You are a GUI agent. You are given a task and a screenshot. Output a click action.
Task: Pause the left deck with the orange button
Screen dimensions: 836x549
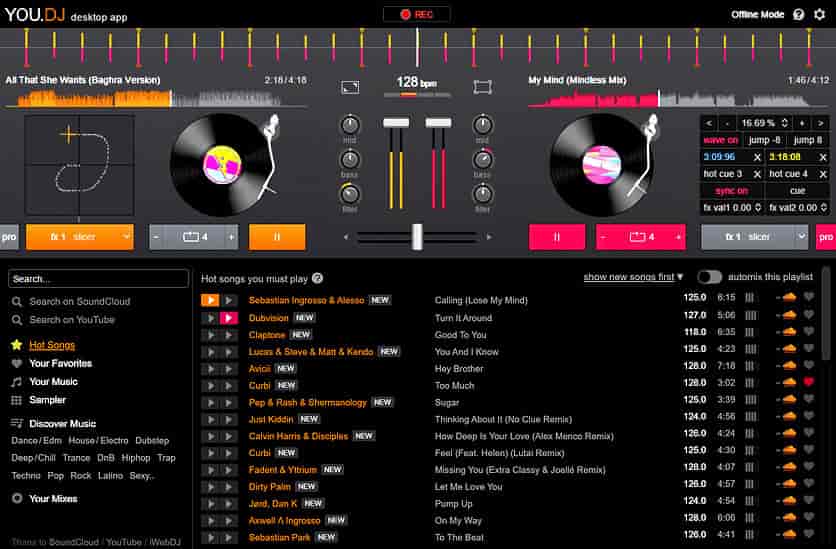click(277, 237)
